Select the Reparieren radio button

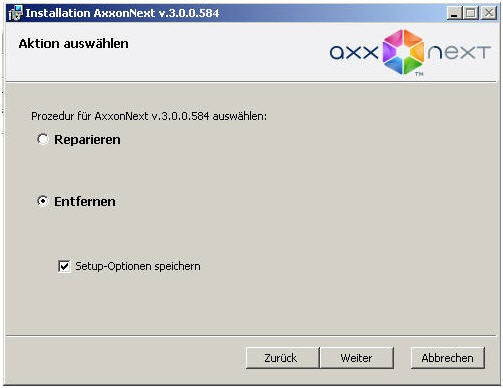pos(43,139)
